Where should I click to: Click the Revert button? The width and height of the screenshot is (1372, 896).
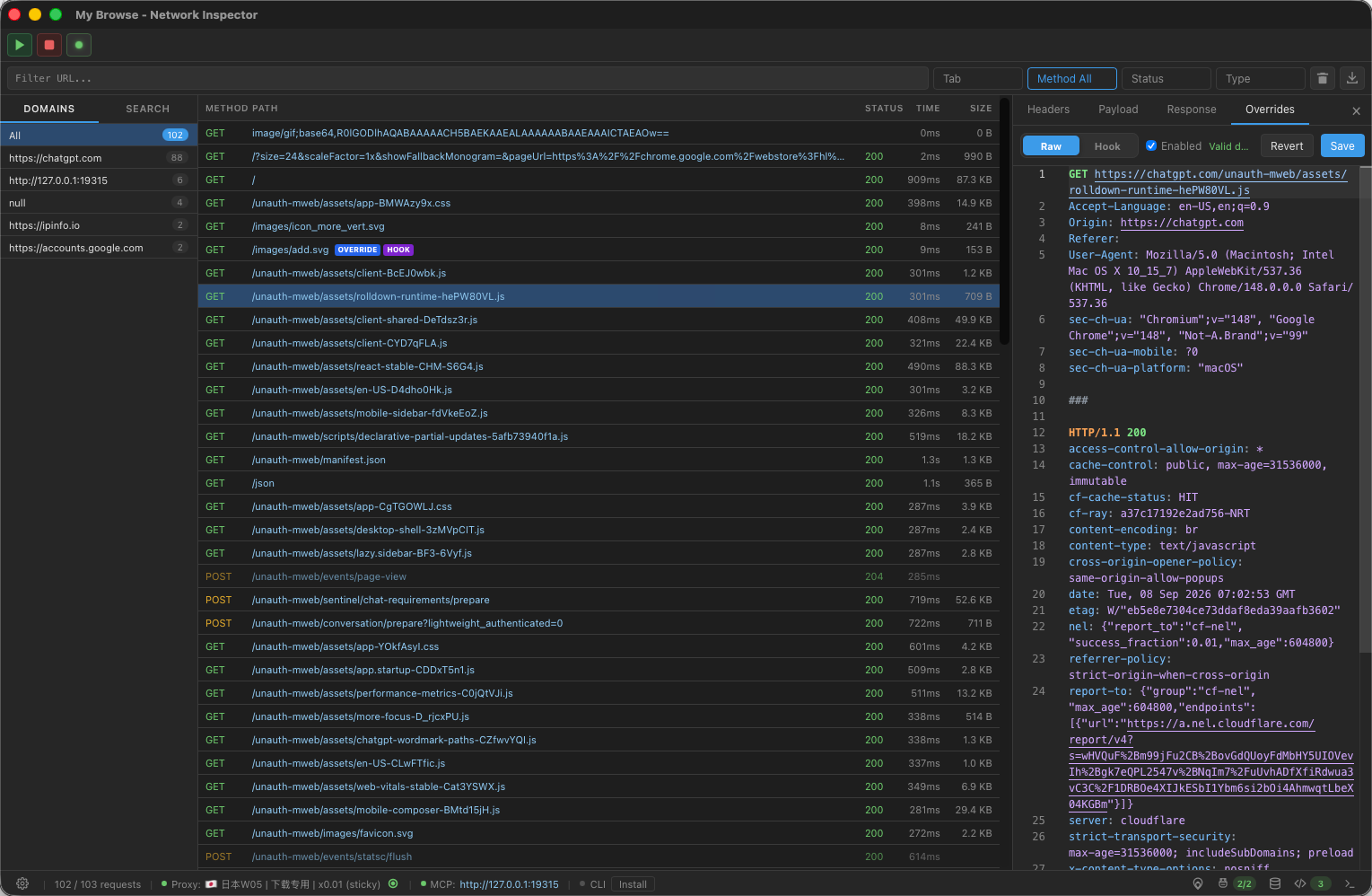tap(1287, 146)
